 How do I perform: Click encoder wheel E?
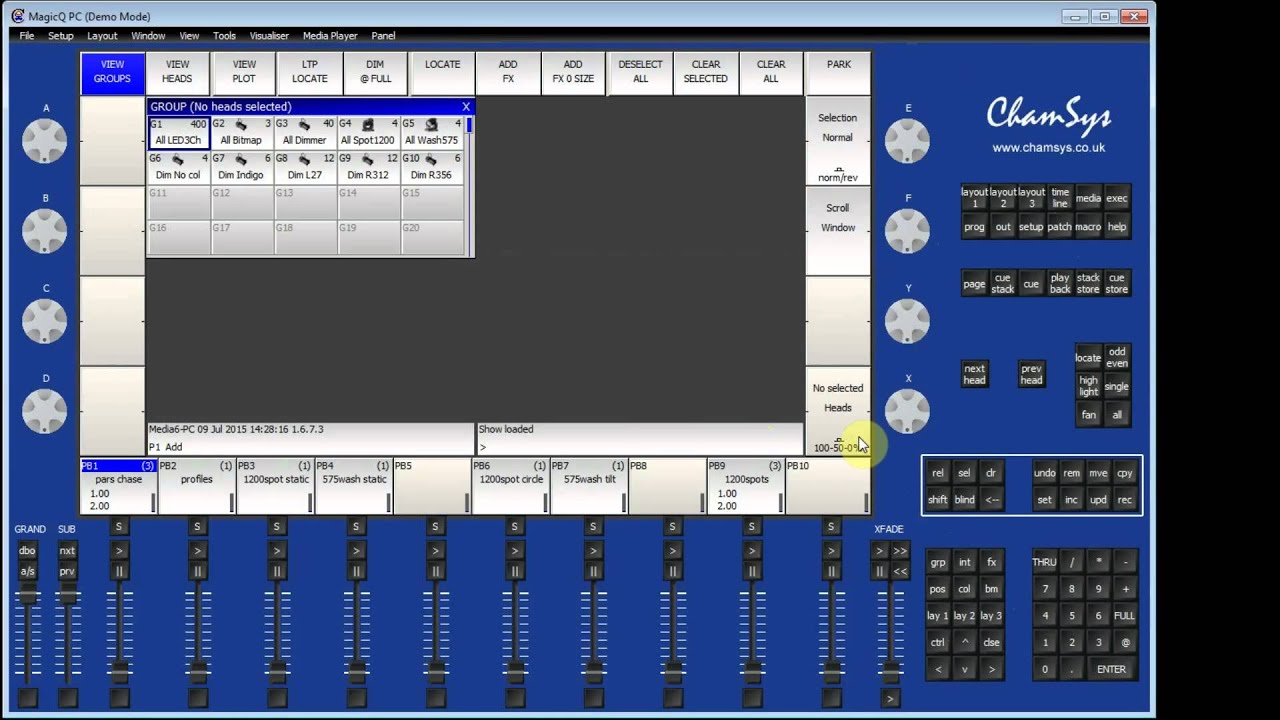907,140
